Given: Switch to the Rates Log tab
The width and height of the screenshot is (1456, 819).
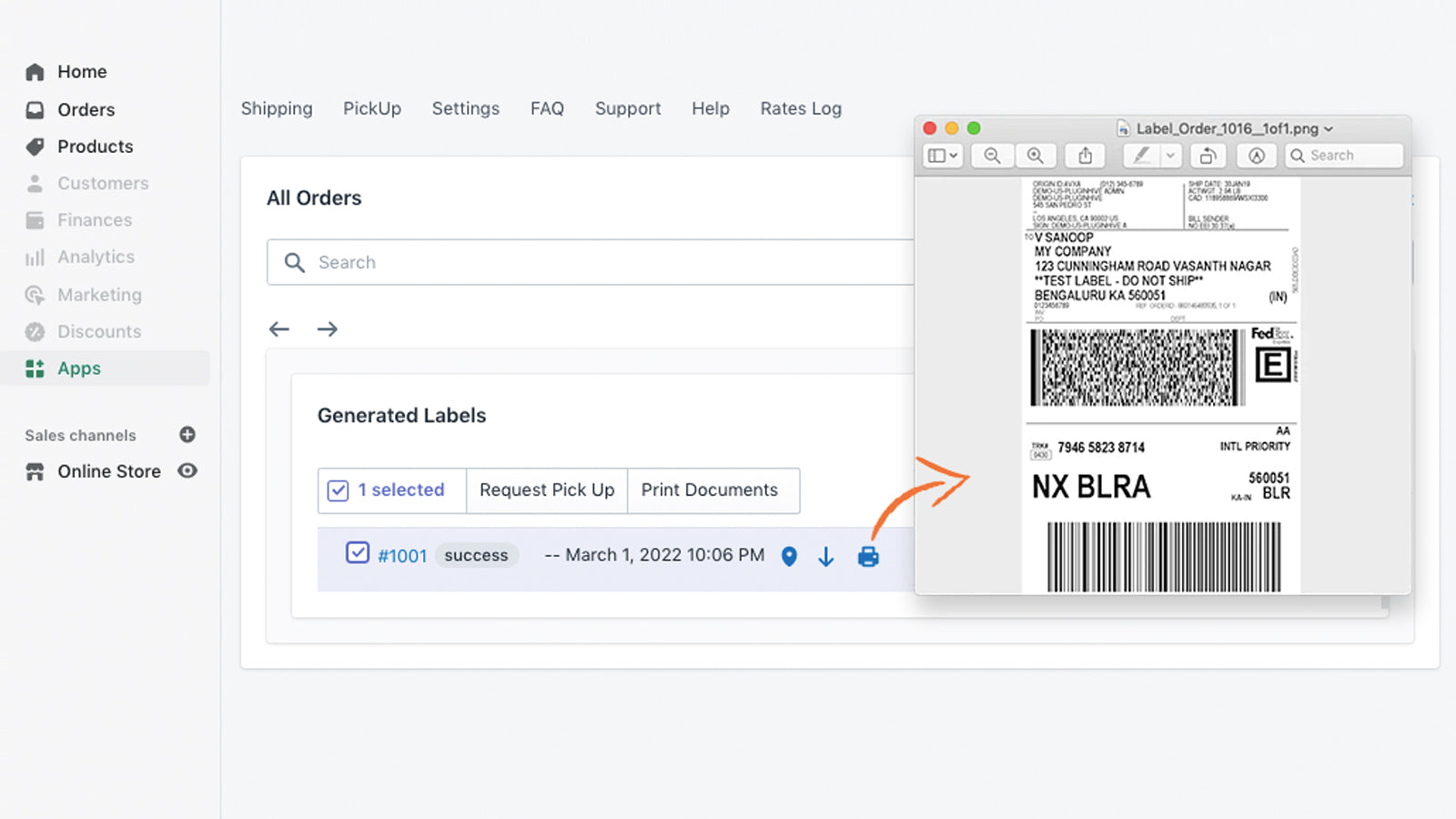Looking at the screenshot, I should click(x=800, y=108).
